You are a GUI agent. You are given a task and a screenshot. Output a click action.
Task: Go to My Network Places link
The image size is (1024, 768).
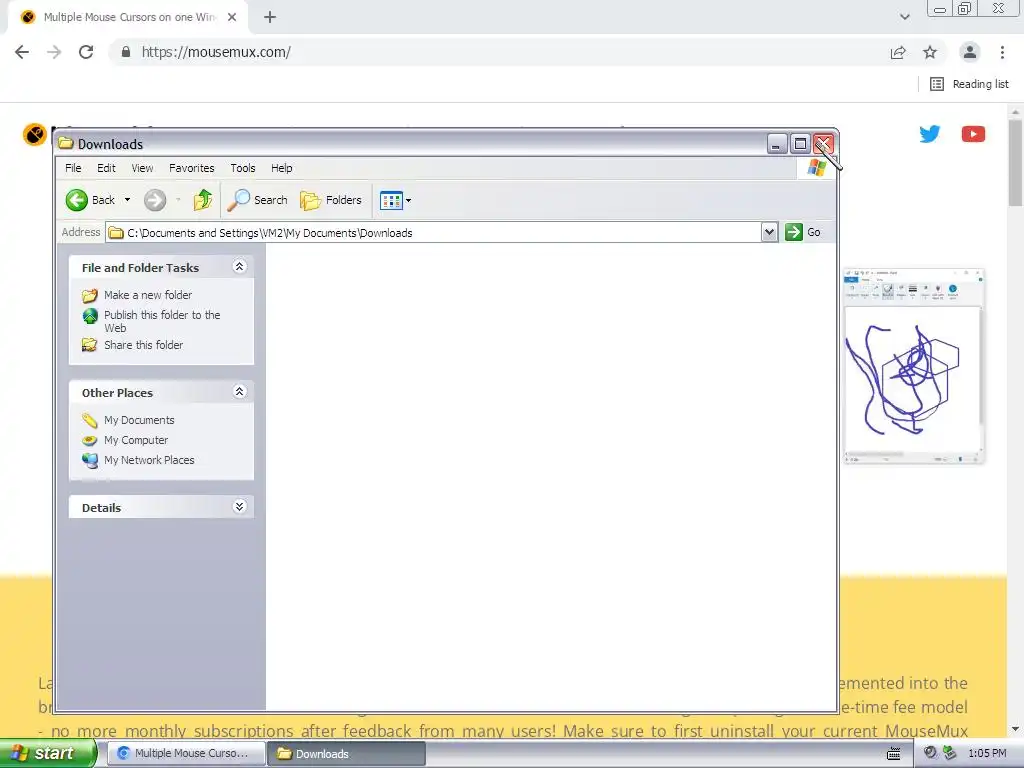149,460
